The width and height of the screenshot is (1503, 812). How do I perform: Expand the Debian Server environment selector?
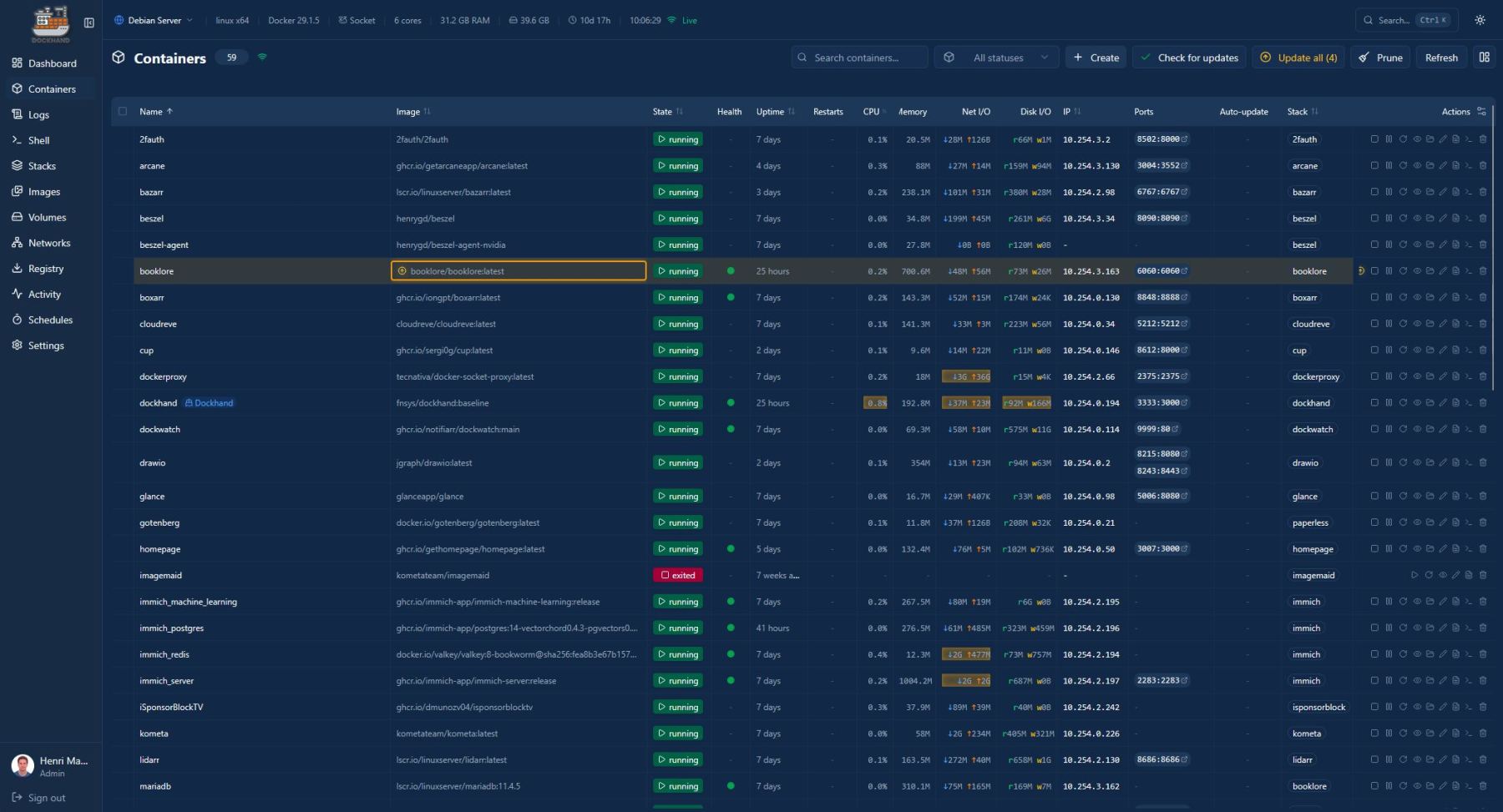pyautogui.click(x=154, y=20)
